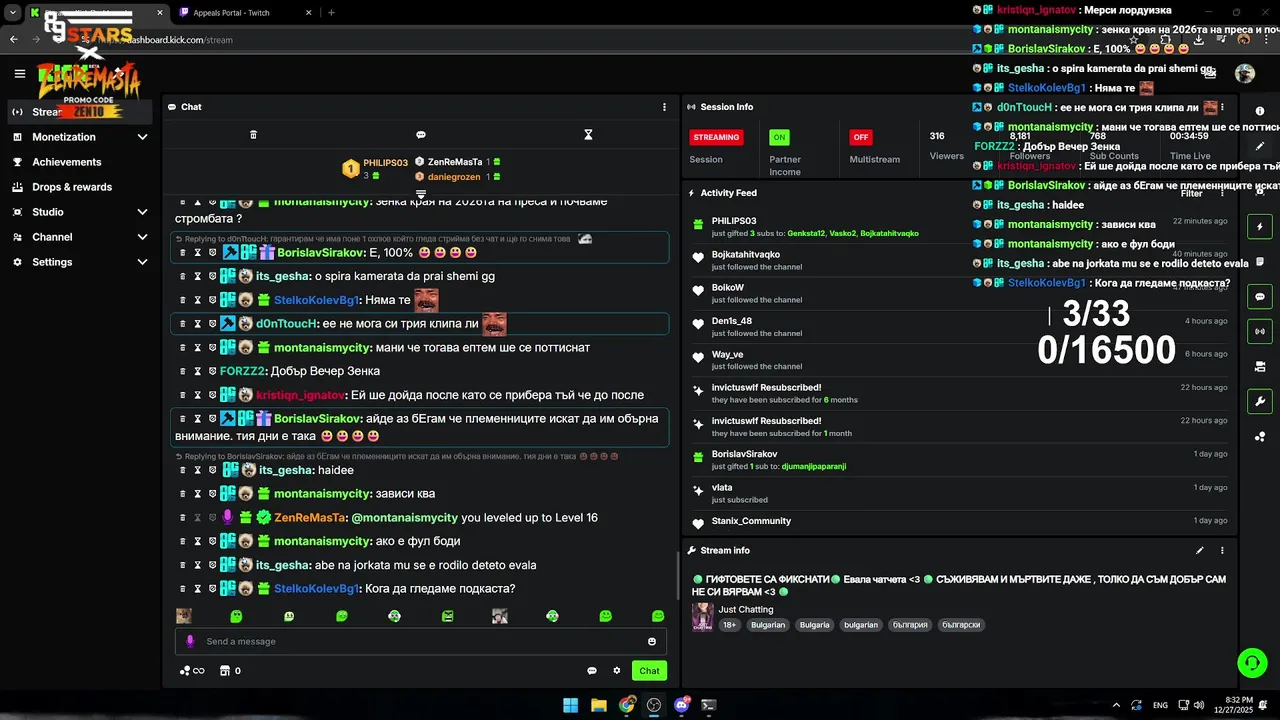The height and width of the screenshot is (720, 1280).
Task: Open the shop icon showing 0
Action: pyautogui.click(x=231, y=671)
